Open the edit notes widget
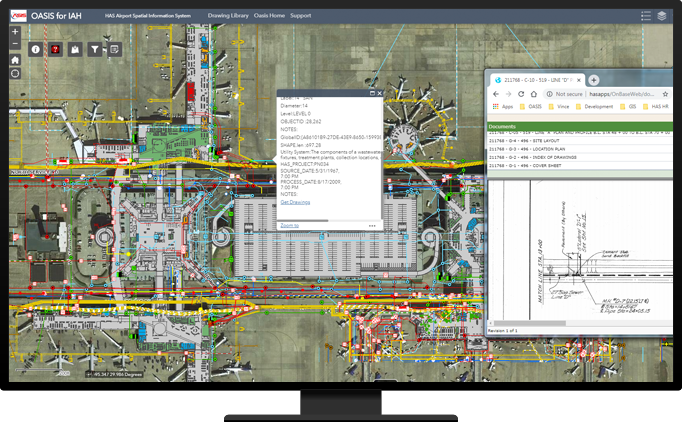The image size is (682, 422). 114,50
